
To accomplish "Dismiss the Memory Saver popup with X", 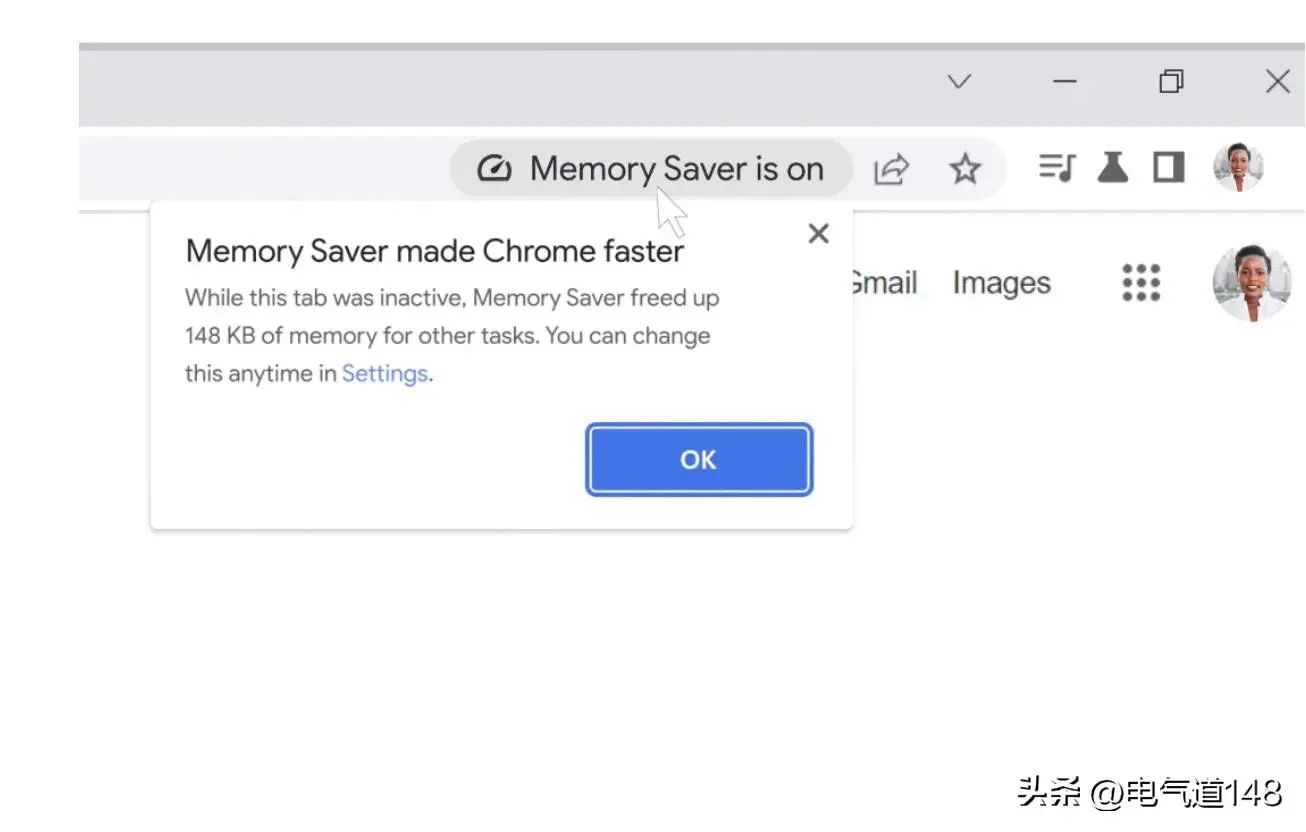I will [818, 233].
